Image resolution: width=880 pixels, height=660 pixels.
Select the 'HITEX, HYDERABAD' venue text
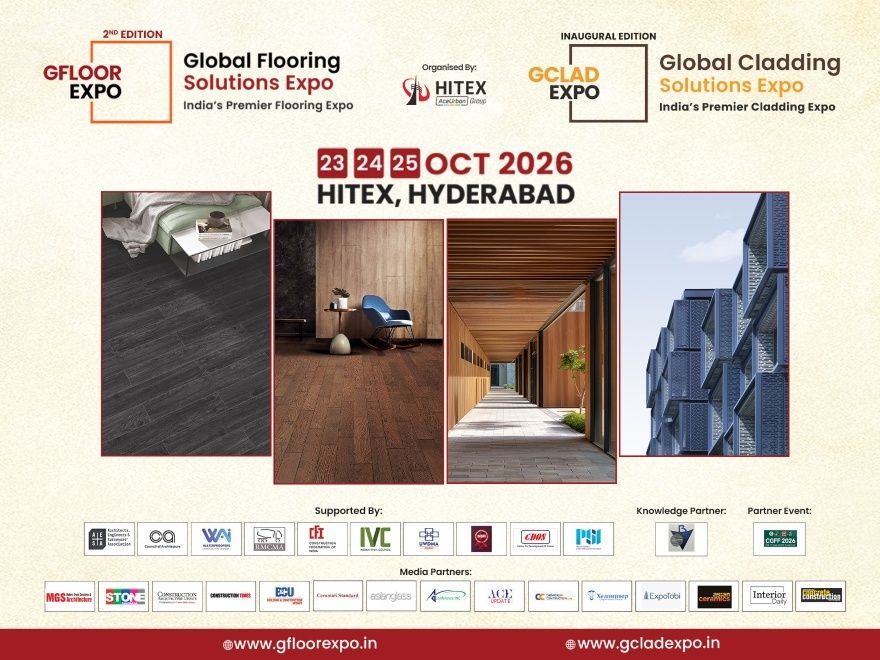pyautogui.click(x=446, y=194)
